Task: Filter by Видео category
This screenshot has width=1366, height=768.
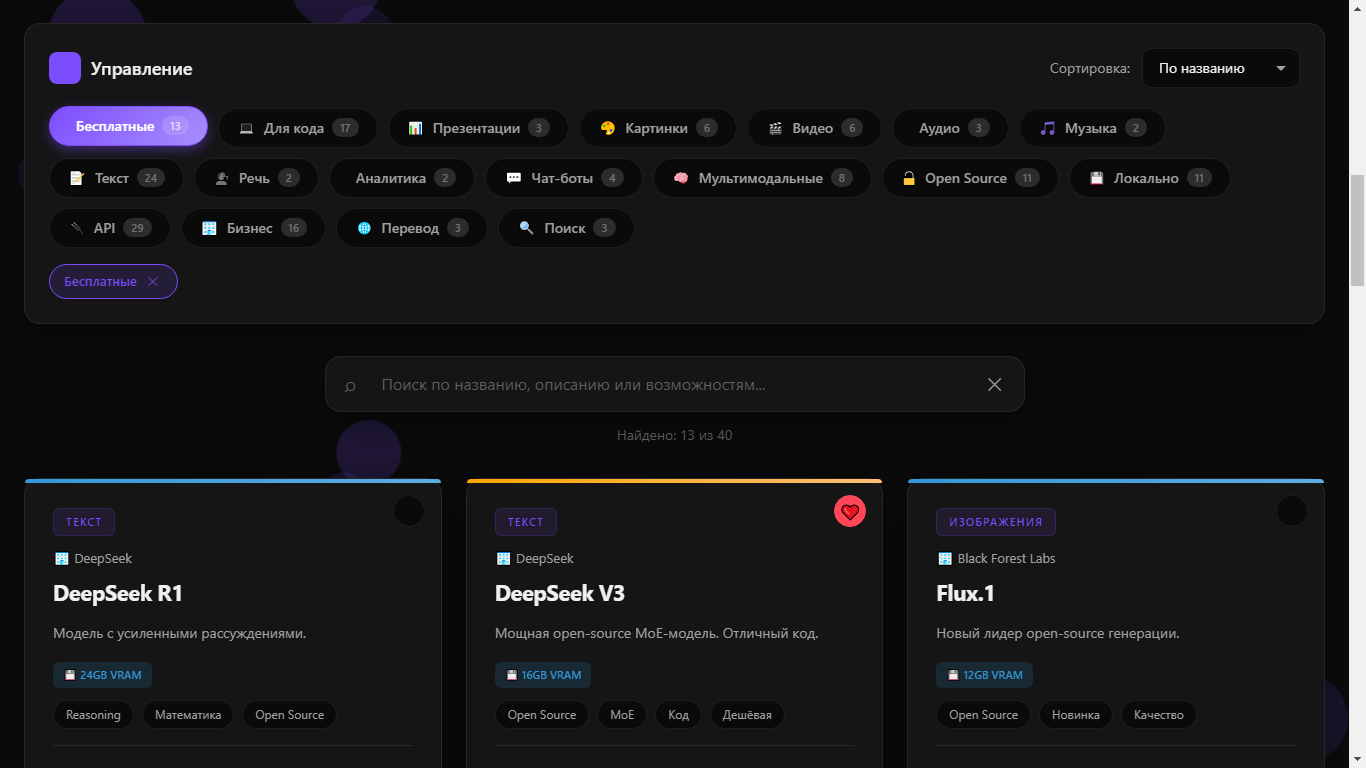Action: point(814,128)
